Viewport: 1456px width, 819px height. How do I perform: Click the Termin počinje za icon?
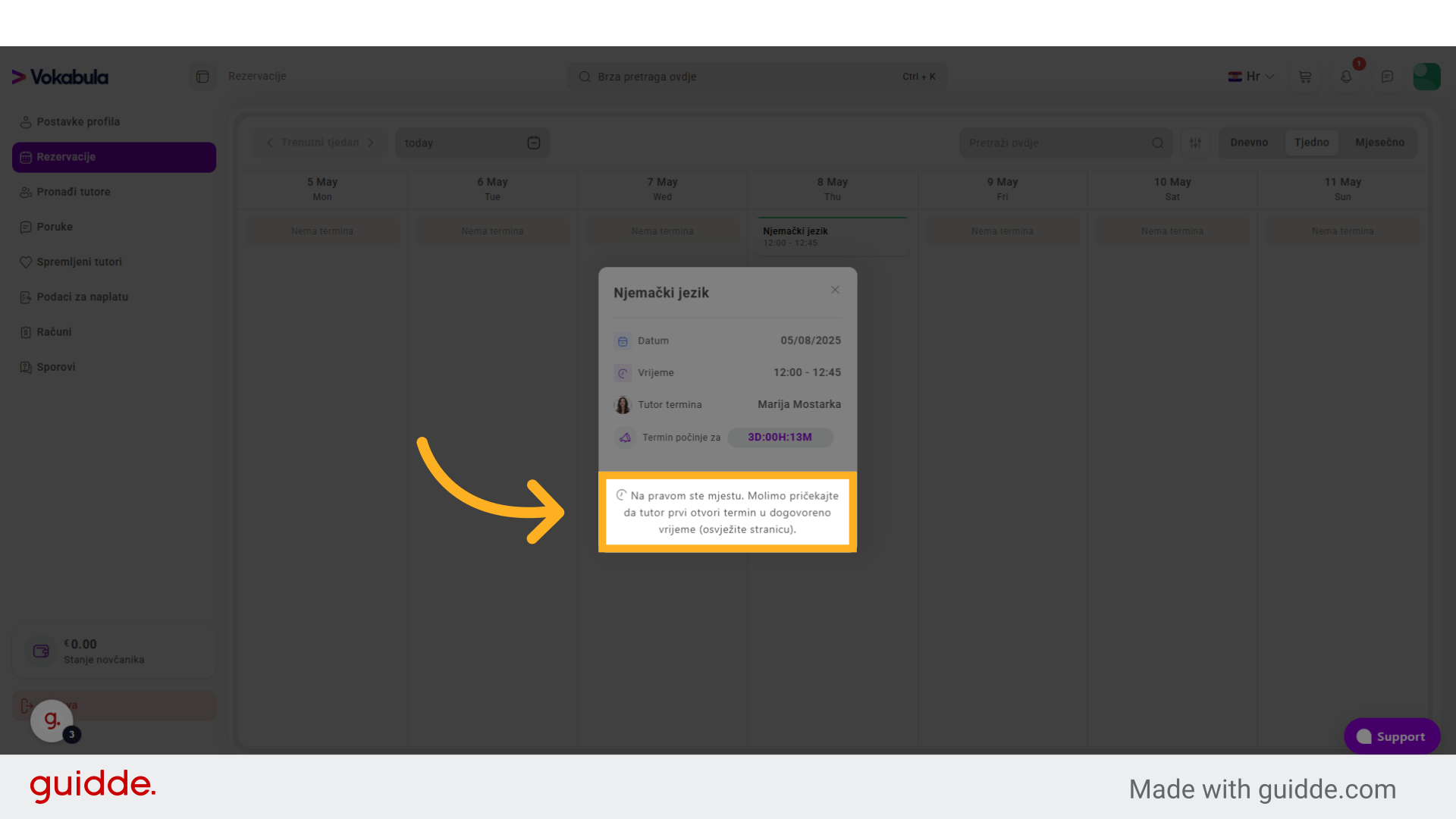click(625, 438)
